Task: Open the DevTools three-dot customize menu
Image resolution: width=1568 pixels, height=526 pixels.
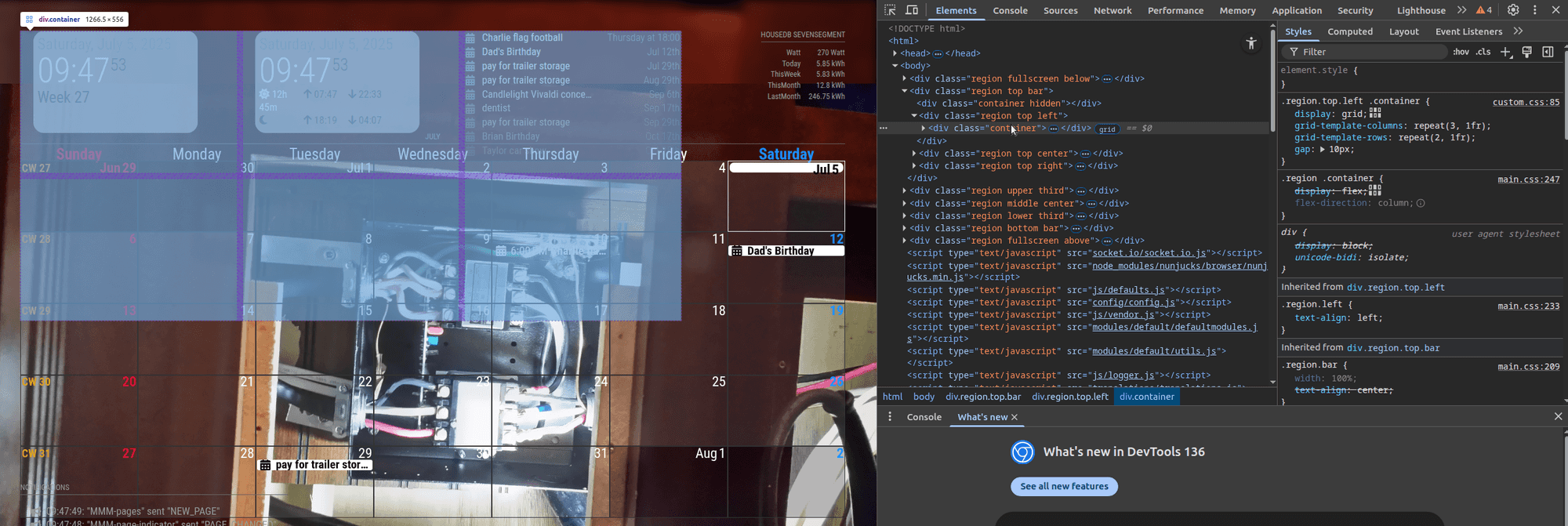Action: pos(1535,10)
